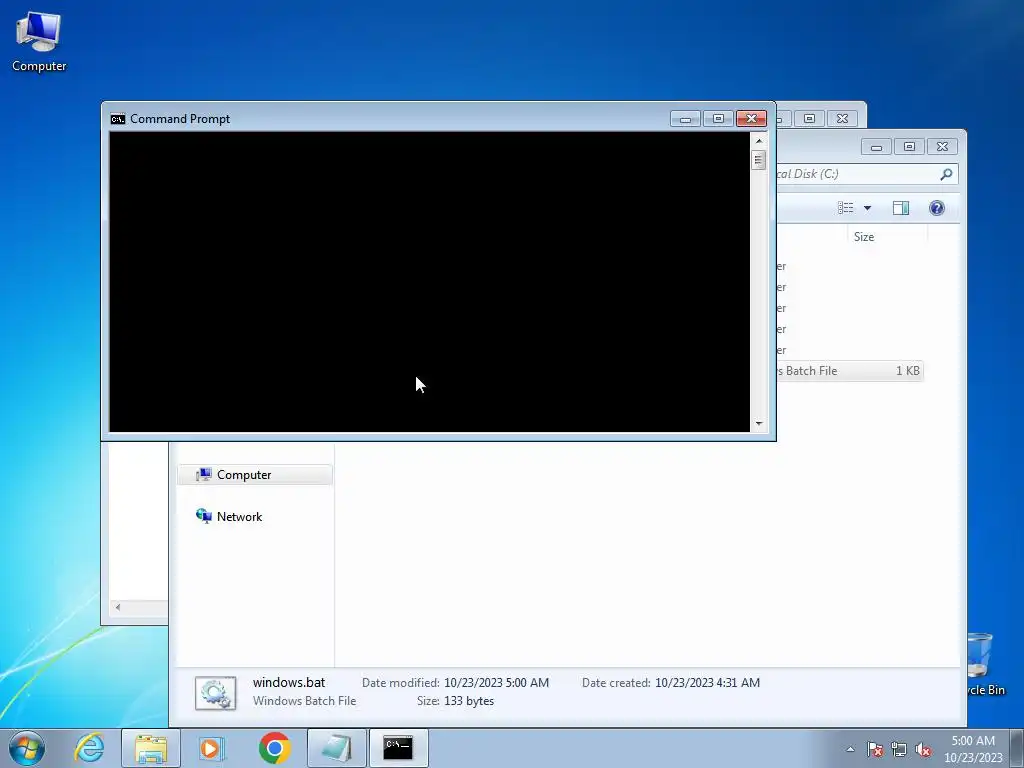The image size is (1024, 768).
Task: Open the Recycle Bin desktop icon
Action: tap(985, 664)
